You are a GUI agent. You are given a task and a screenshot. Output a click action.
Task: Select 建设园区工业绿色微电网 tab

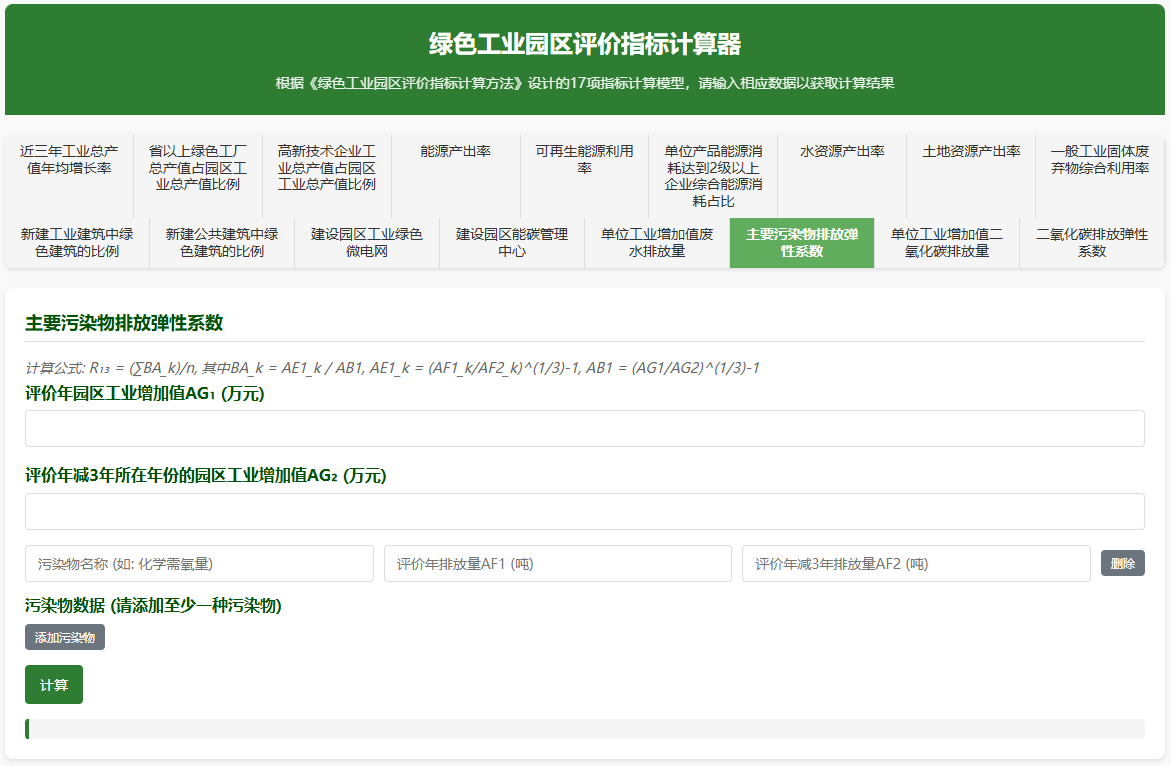[x=366, y=243]
